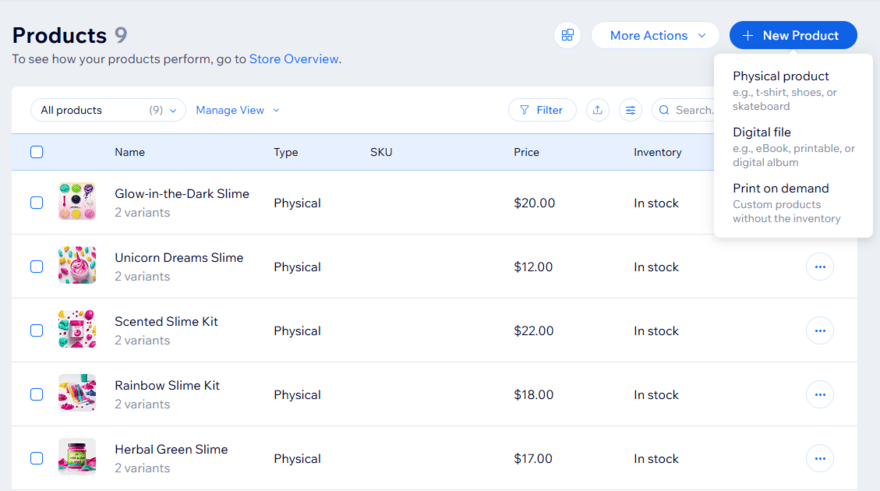Viewport: 880px width, 491px height.
Task: Open more options for Herbal Green Slime
Action: (x=819, y=459)
